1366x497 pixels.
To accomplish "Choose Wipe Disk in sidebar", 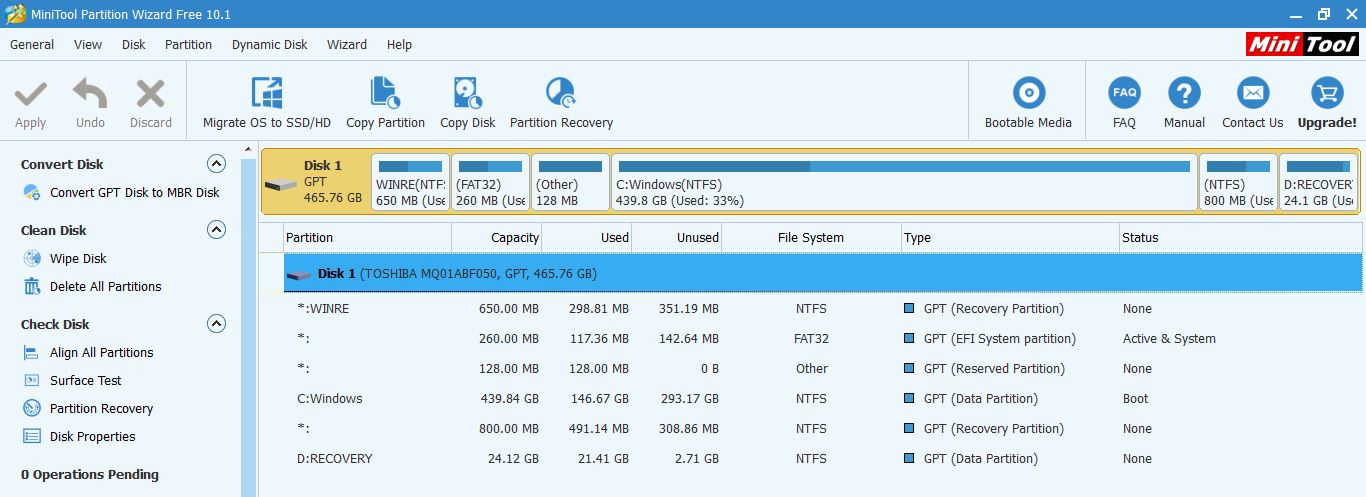I will (78, 258).
